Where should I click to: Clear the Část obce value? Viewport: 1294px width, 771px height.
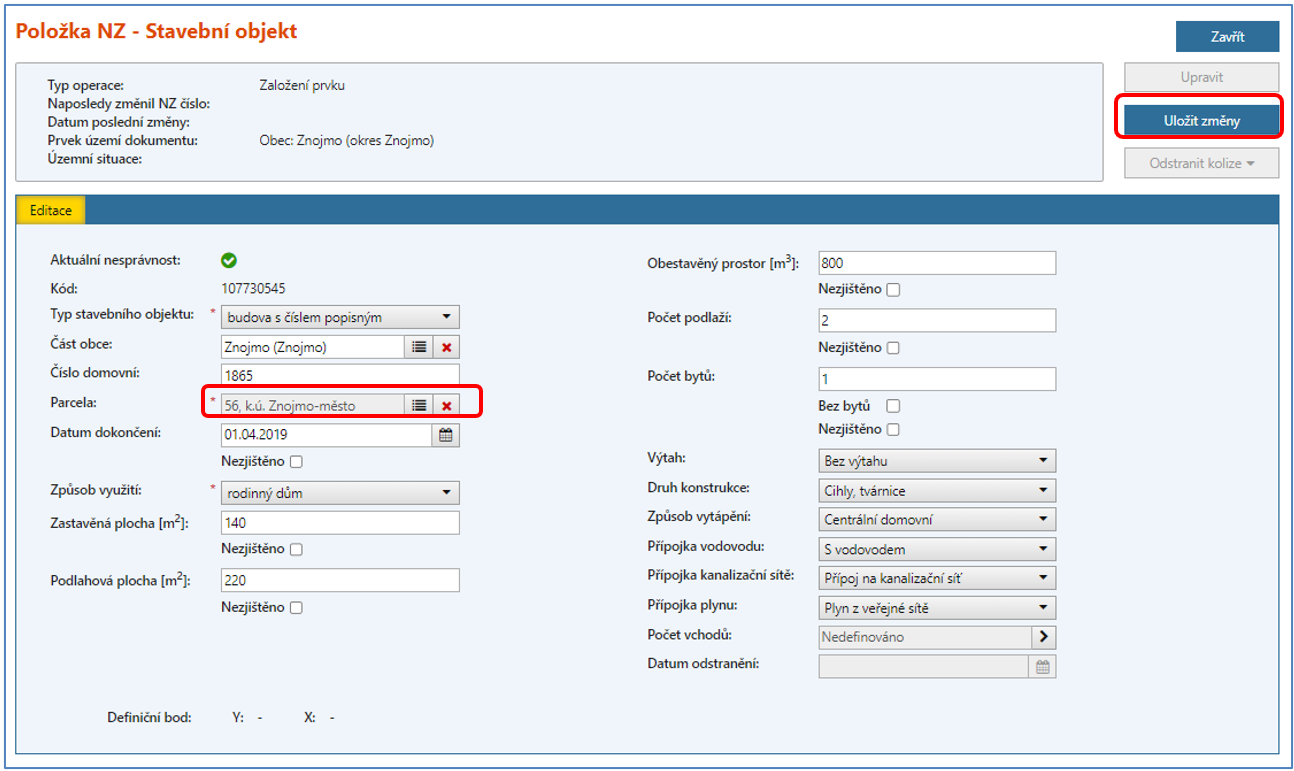point(446,347)
